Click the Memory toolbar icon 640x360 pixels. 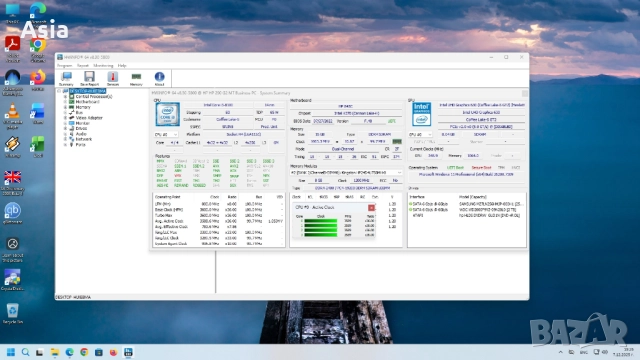136,78
